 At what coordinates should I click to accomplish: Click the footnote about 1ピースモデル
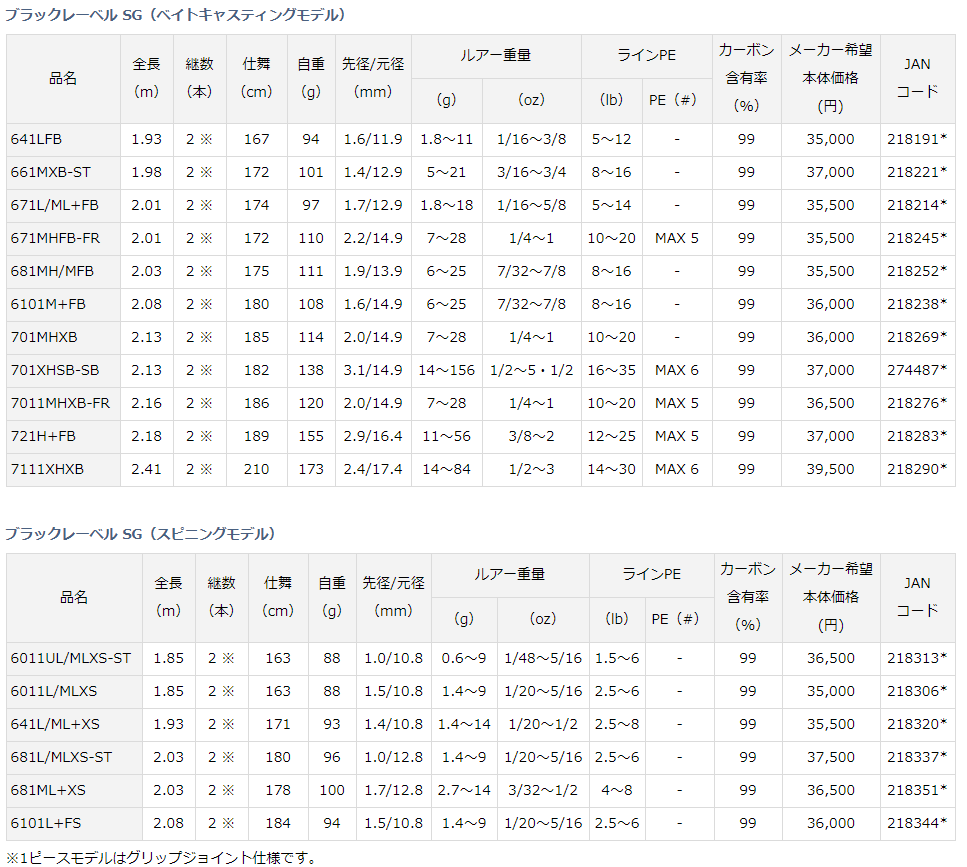point(160,857)
